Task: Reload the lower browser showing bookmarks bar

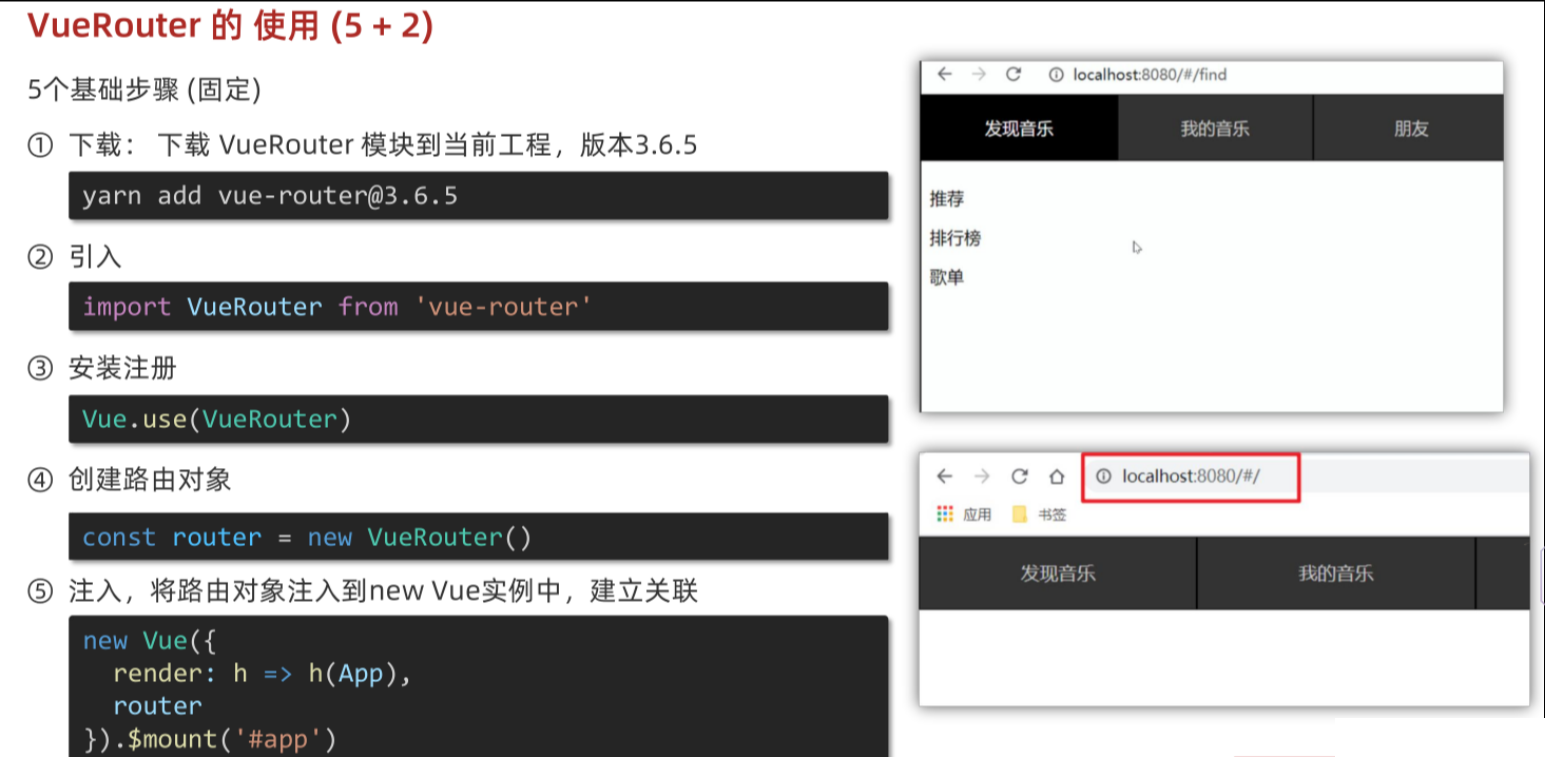Action: point(1019,476)
